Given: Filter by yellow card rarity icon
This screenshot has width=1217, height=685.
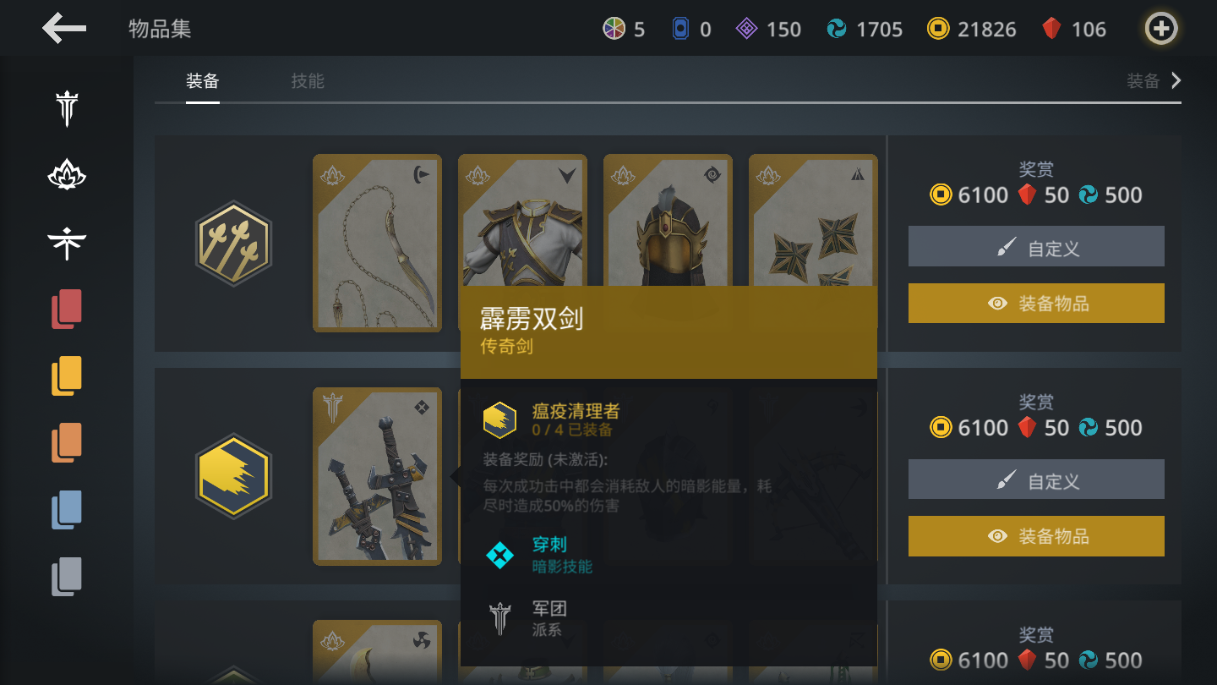Looking at the screenshot, I should pos(67,376).
